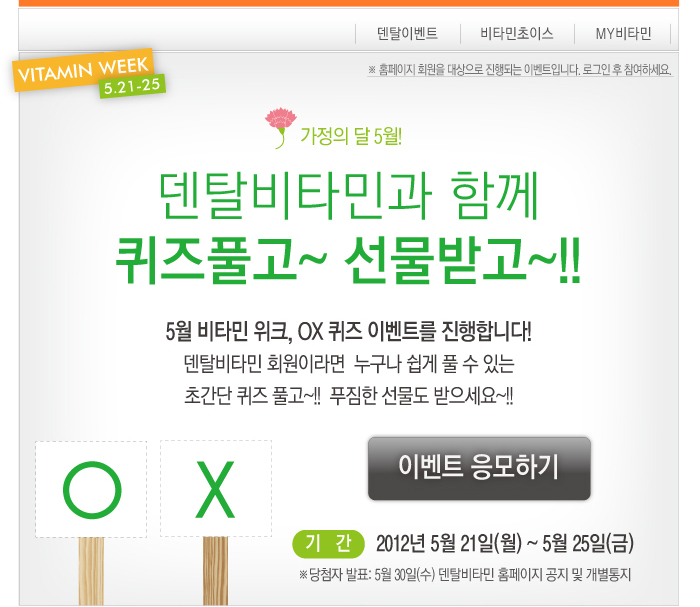Click the wooden stick under O sign

pos(91,571)
